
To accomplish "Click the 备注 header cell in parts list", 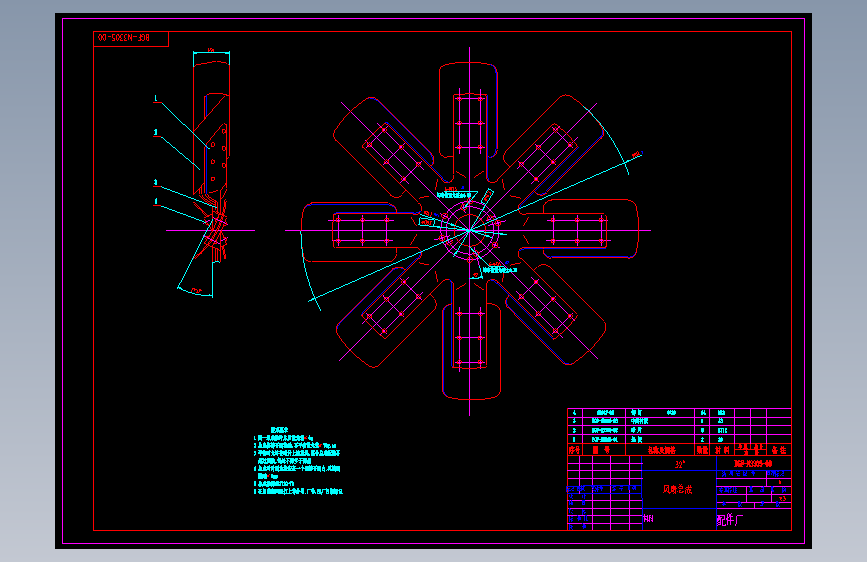I will tap(779, 450).
